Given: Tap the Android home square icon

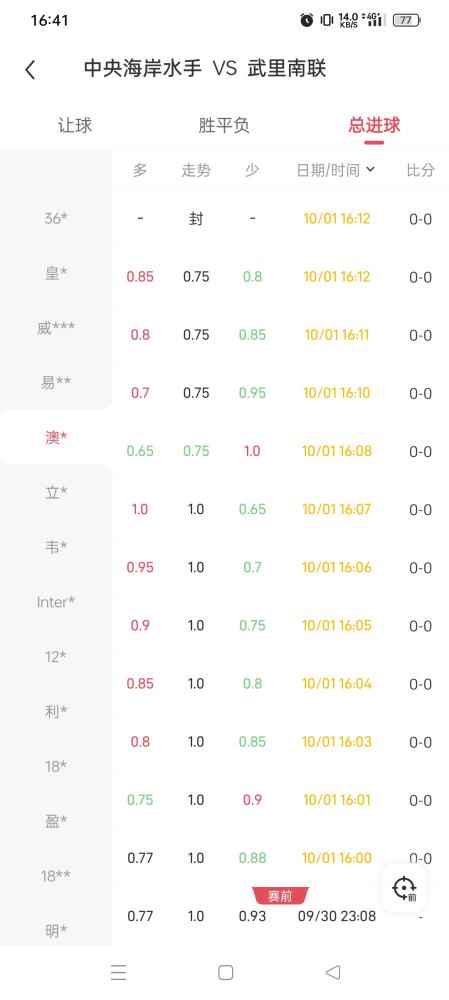Looking at the screenshot, I should point(225,972).
